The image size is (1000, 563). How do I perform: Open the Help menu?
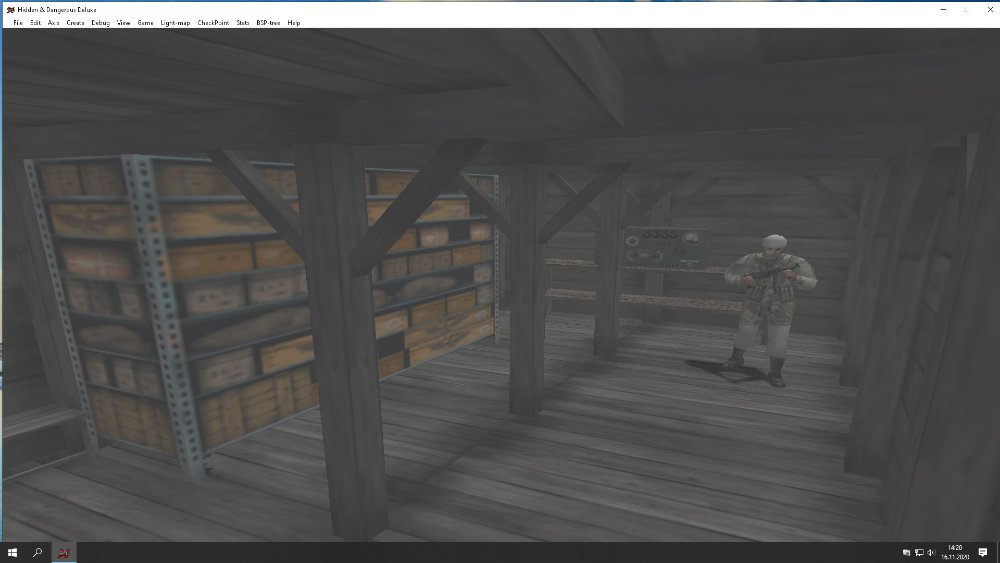[293, 22]
